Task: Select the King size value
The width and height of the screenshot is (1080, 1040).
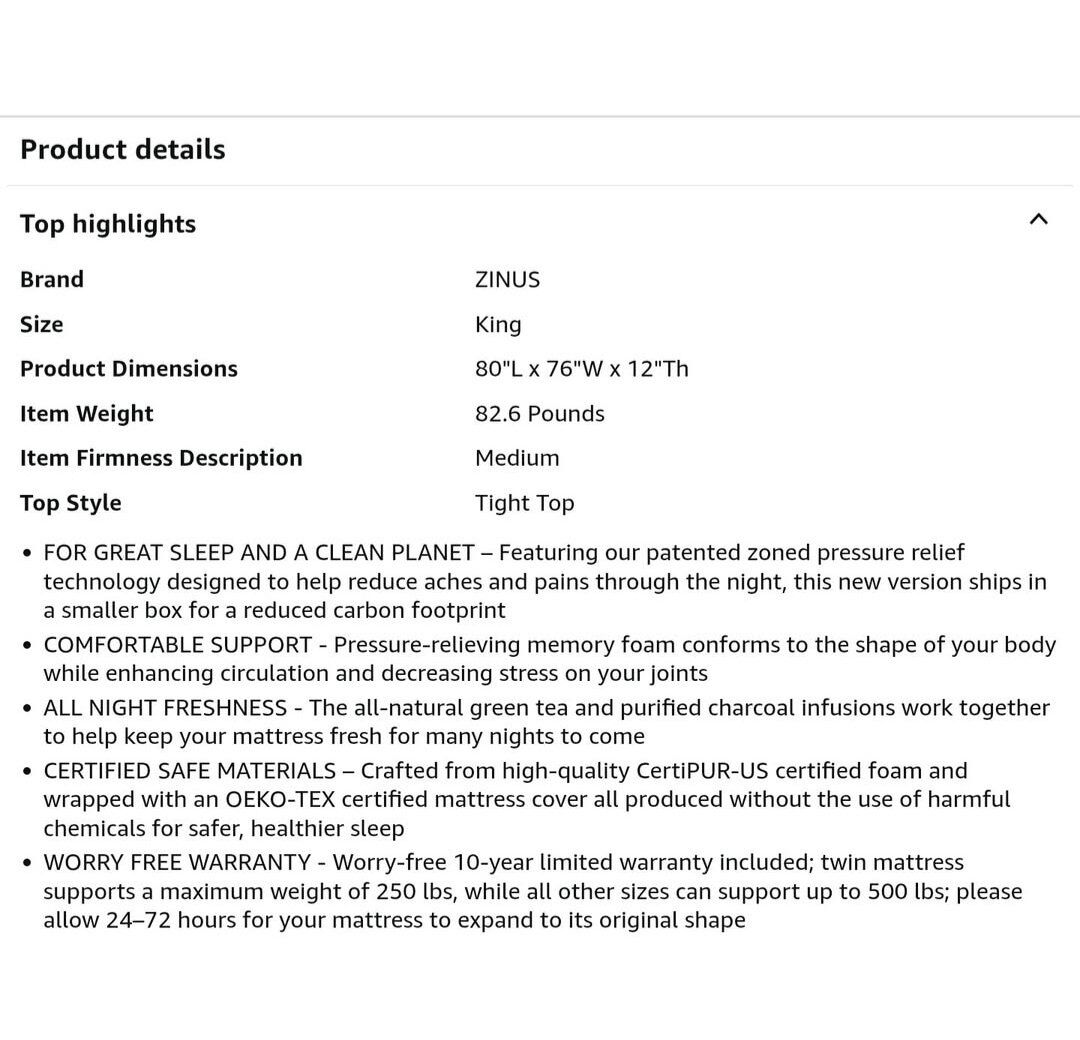Action: pyautogui.click(x=498, y=324)
